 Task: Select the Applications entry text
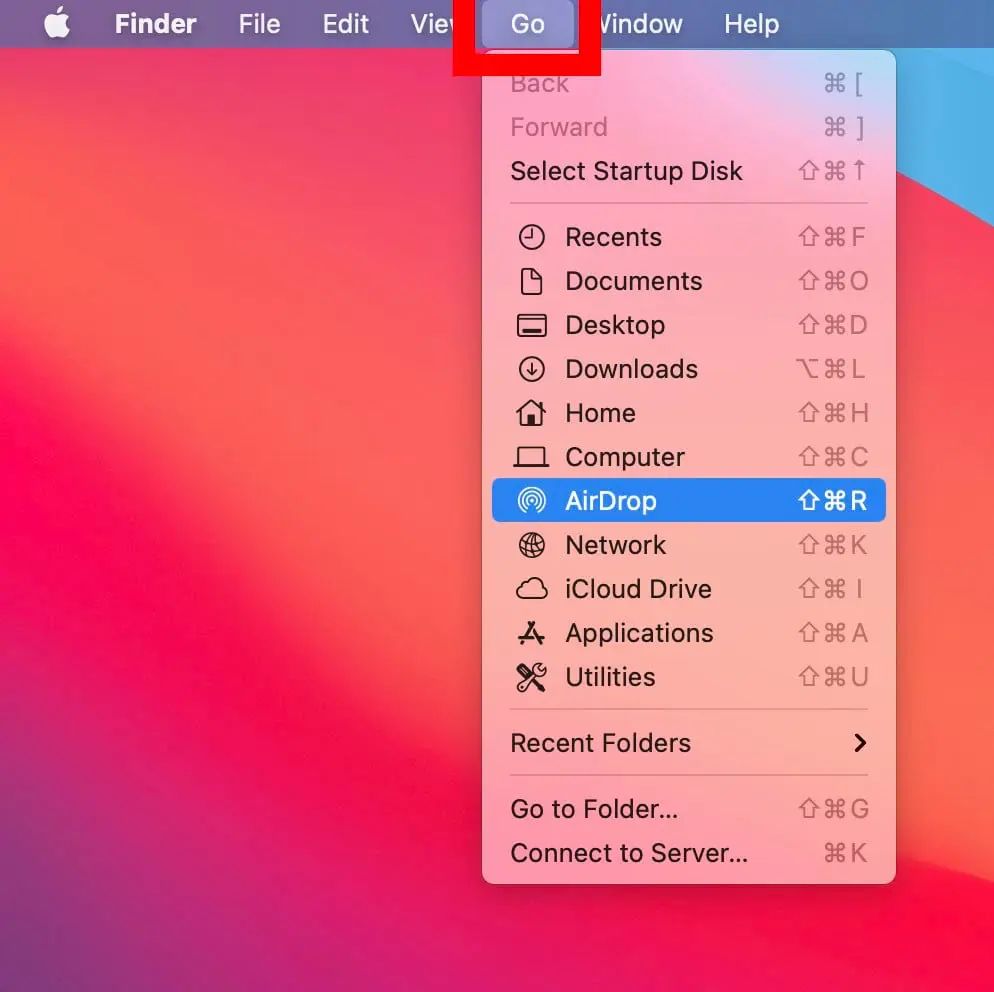point(639,633)
